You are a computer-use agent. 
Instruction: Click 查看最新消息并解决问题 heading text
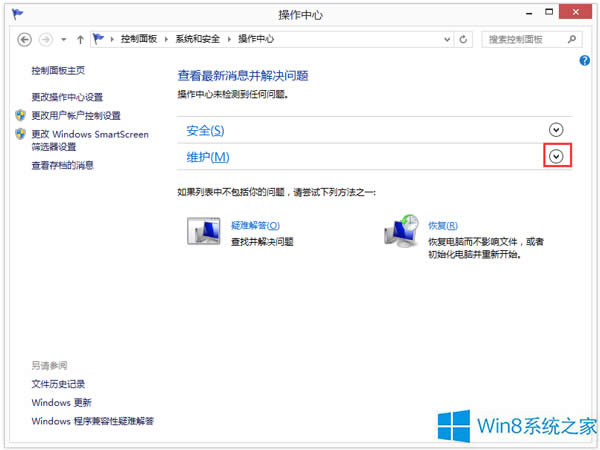pos(243,76)
